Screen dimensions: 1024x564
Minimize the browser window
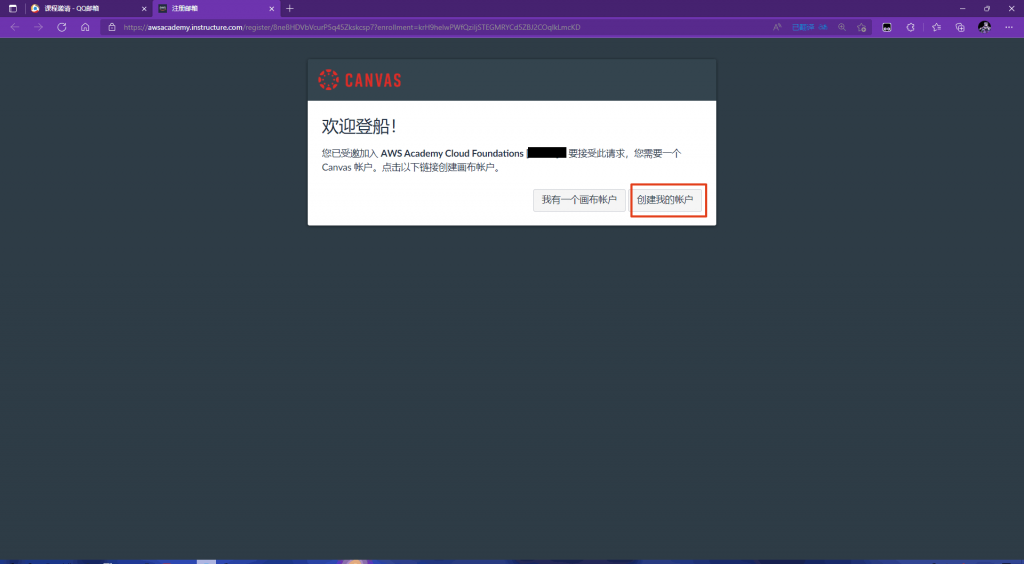point(963,8)
